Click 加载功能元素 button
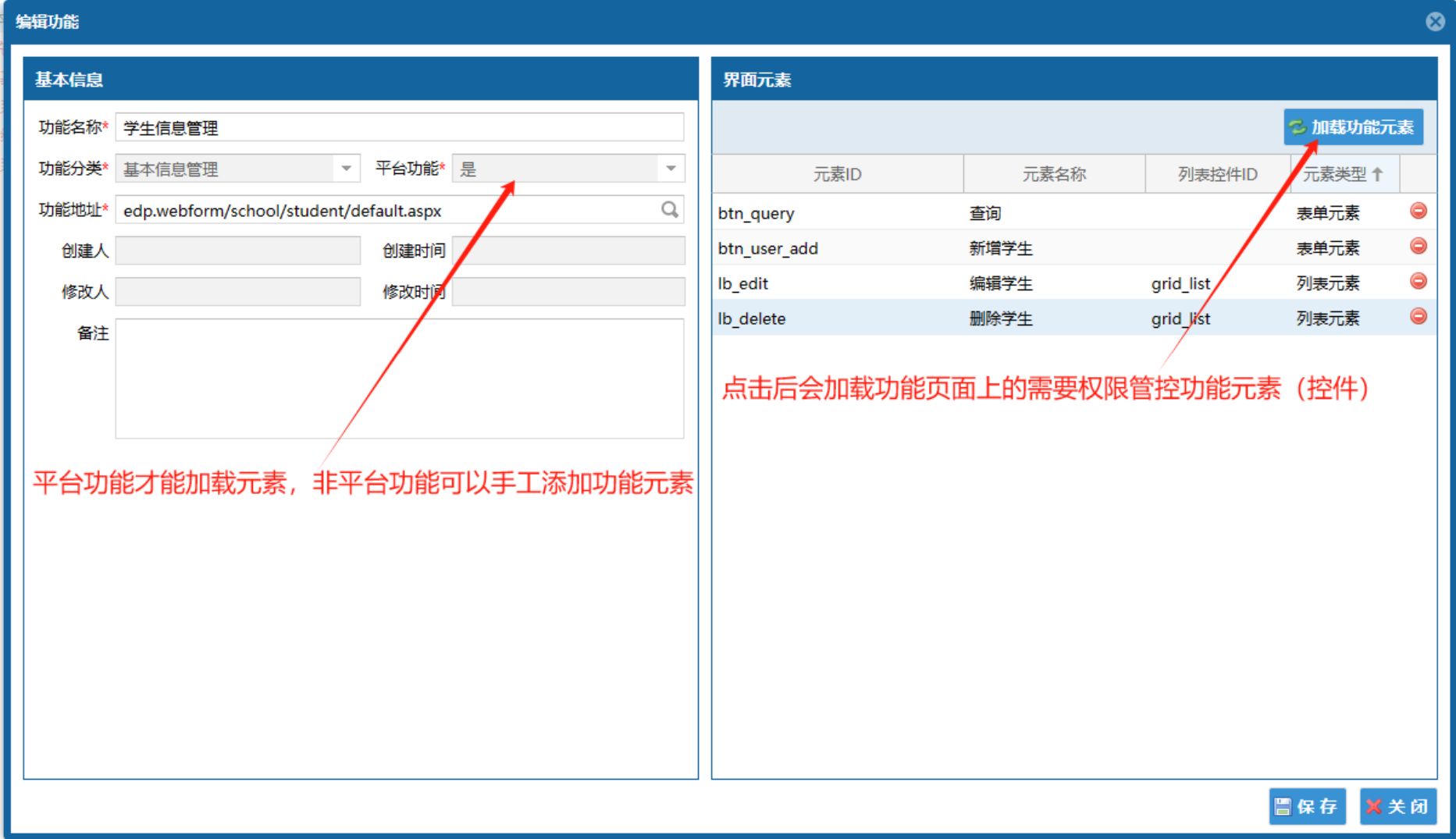The height and width of the screenshot is (839, 1456). pos(1353,127)
